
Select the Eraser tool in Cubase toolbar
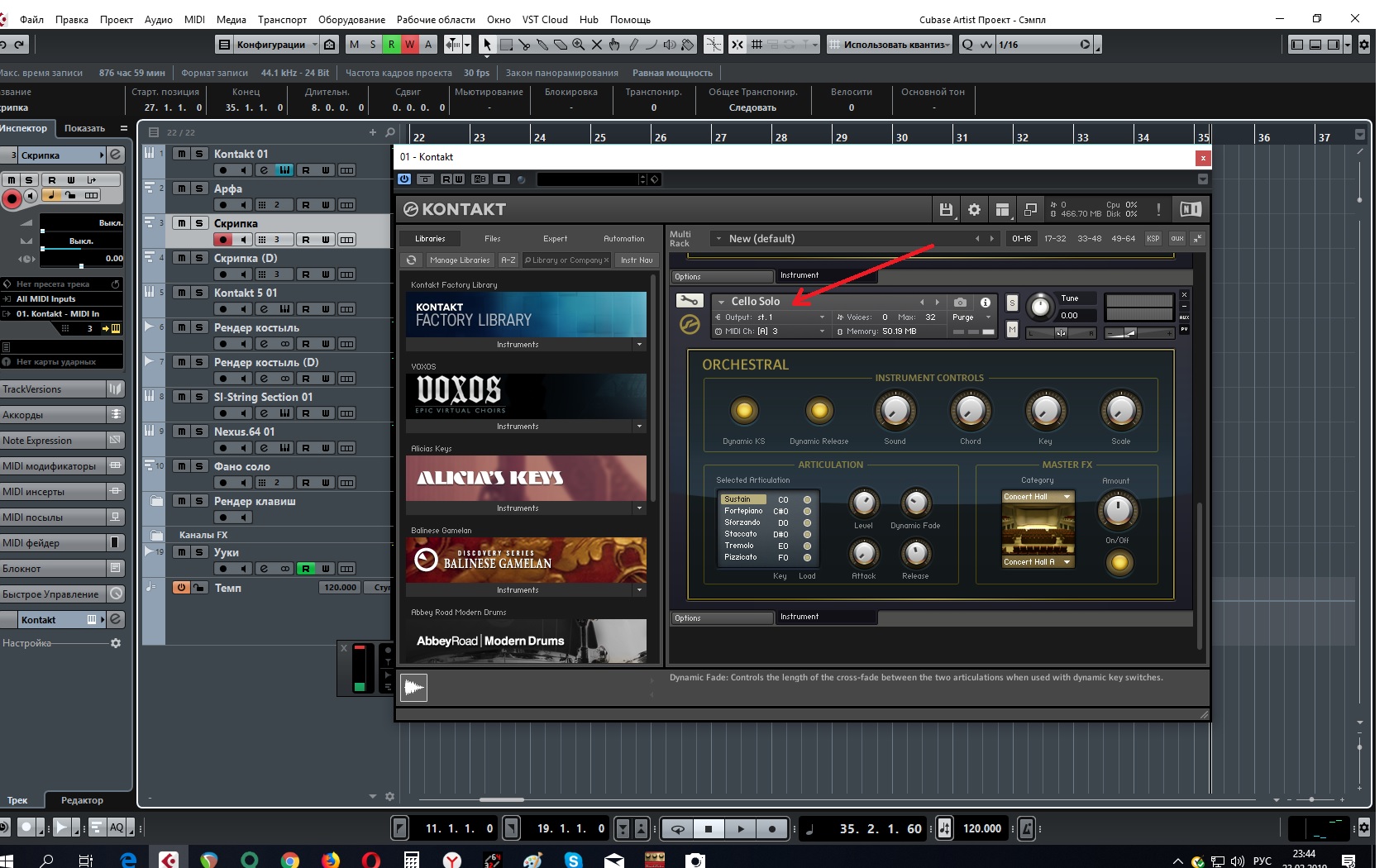click(561, 45)
